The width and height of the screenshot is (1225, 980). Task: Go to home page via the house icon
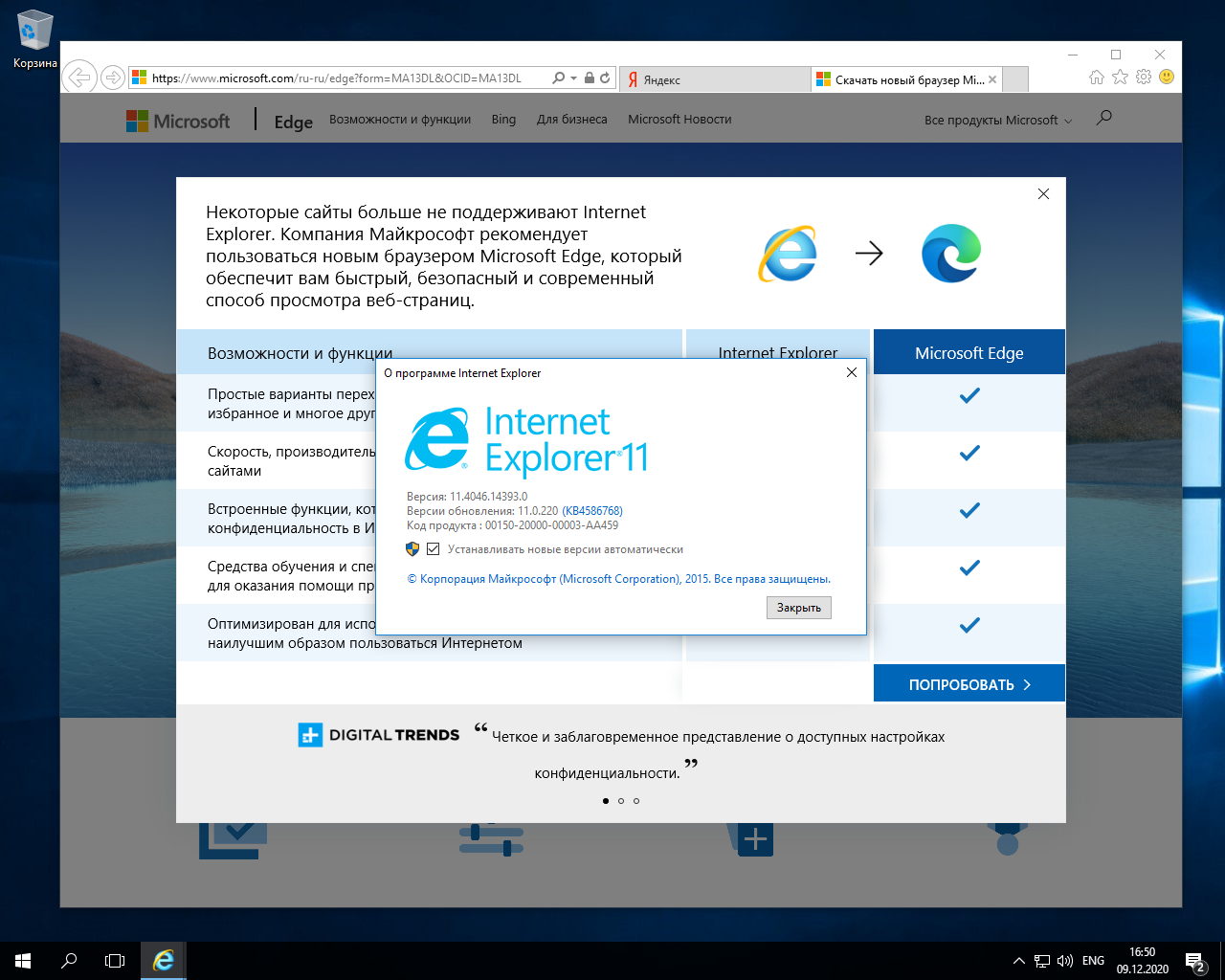(x=1097, y=78)
